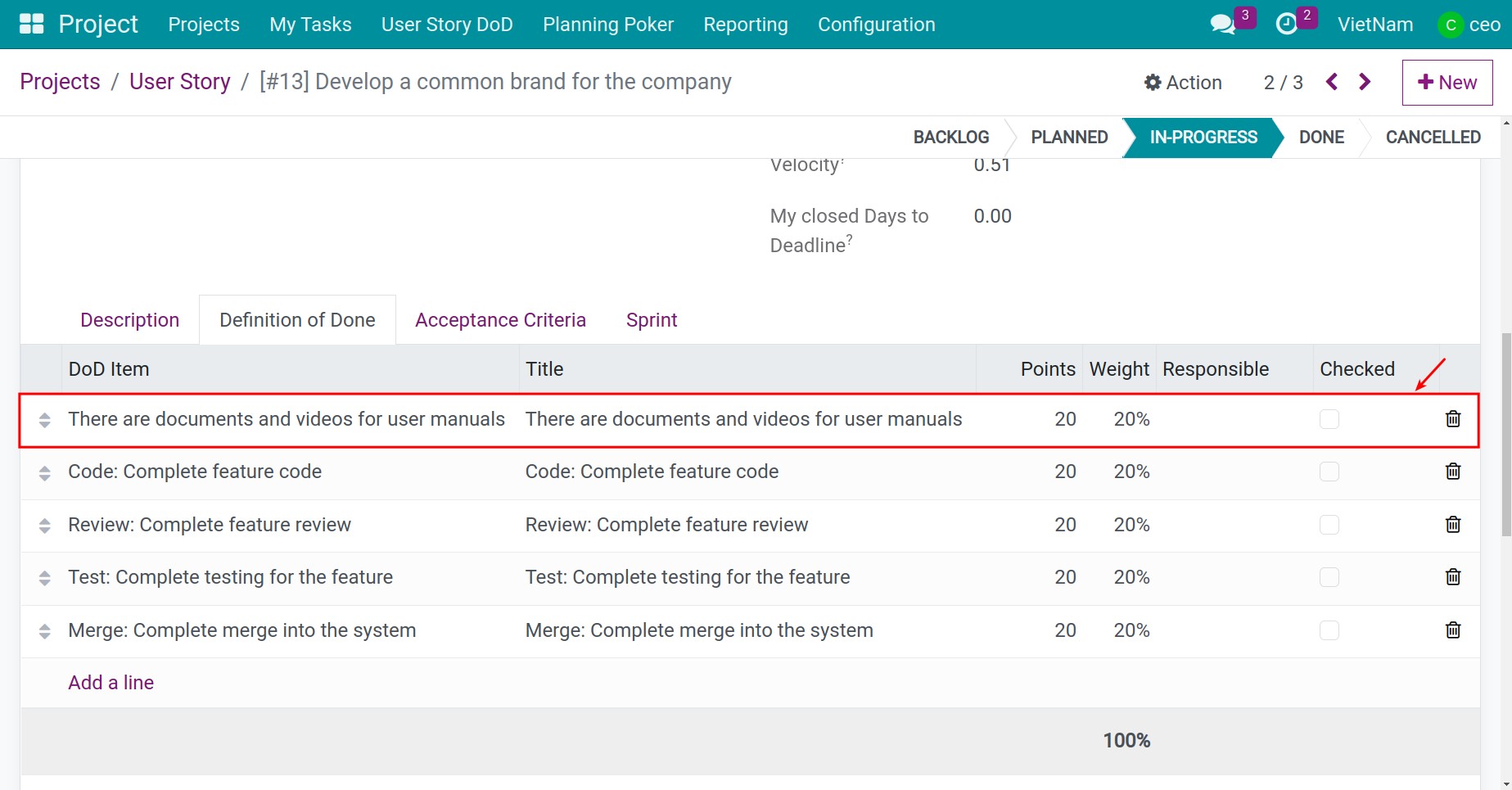Click drag handle of Test: Complete testing row
The height and width of the screenshot is (790, 1512).
(45, 578)
